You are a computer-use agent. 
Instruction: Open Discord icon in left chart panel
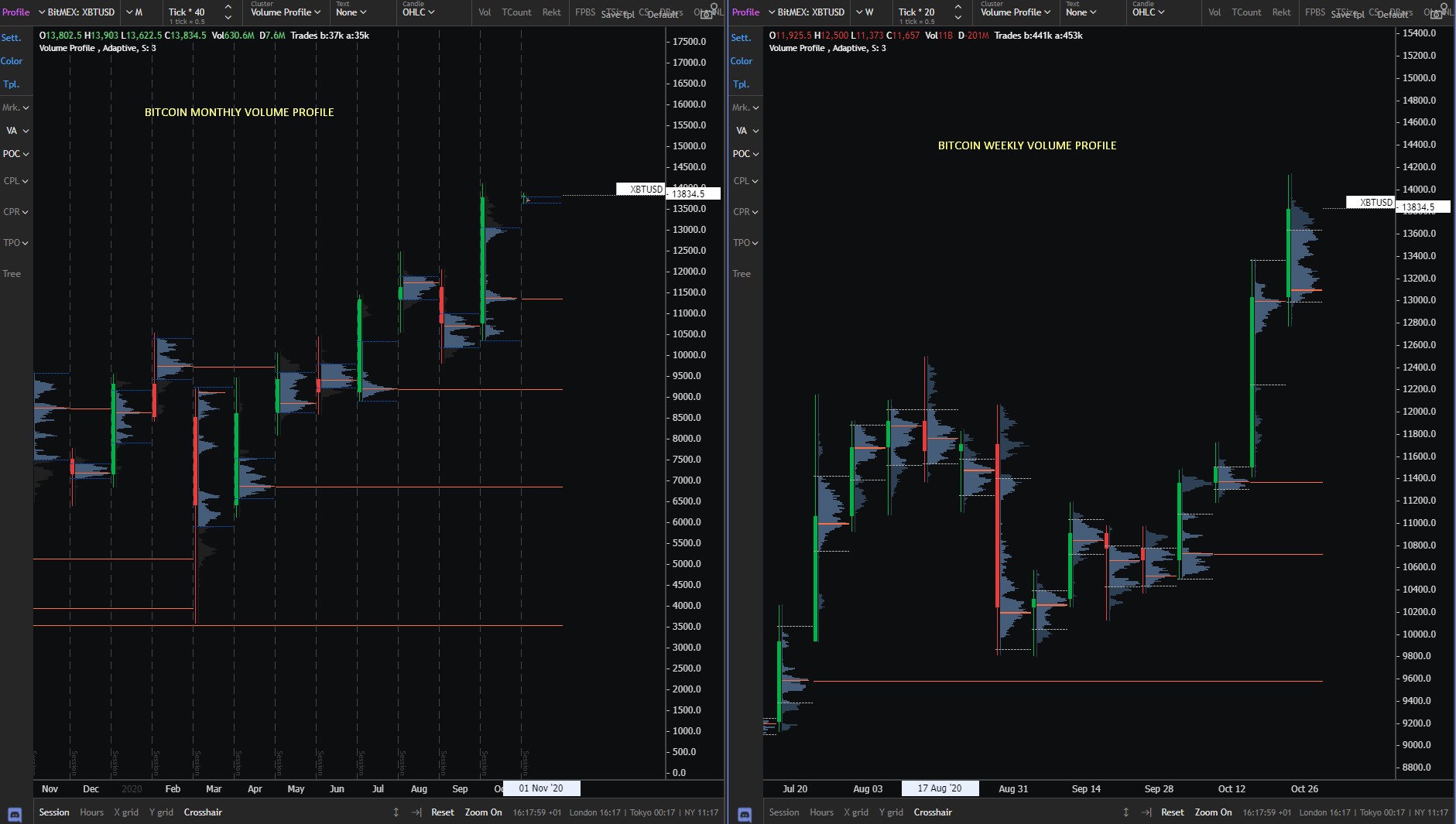pyautogui.click(x=15, y=814)
